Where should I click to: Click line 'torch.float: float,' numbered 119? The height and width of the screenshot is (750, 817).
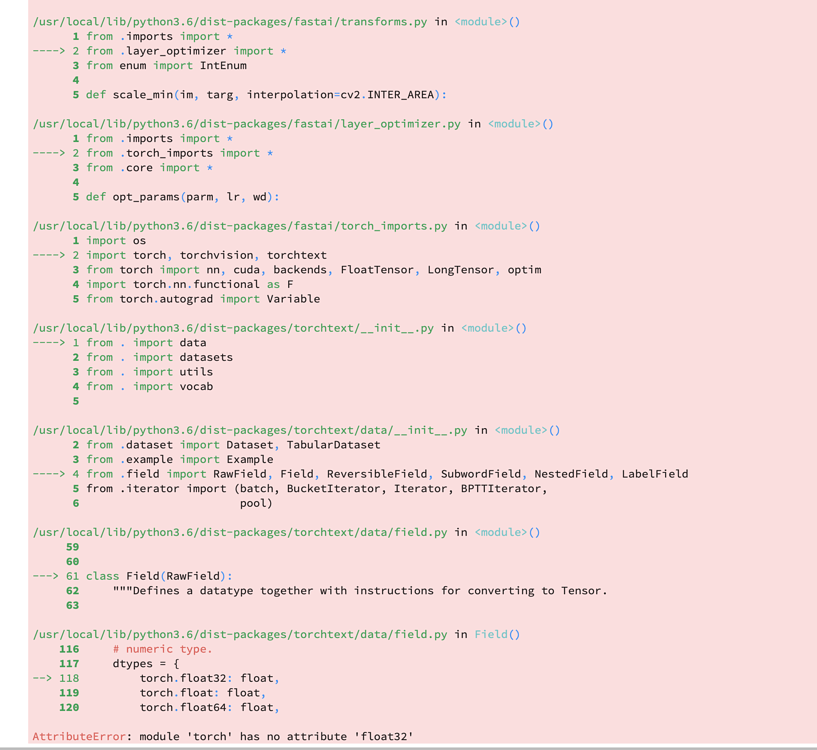[203, 693]
